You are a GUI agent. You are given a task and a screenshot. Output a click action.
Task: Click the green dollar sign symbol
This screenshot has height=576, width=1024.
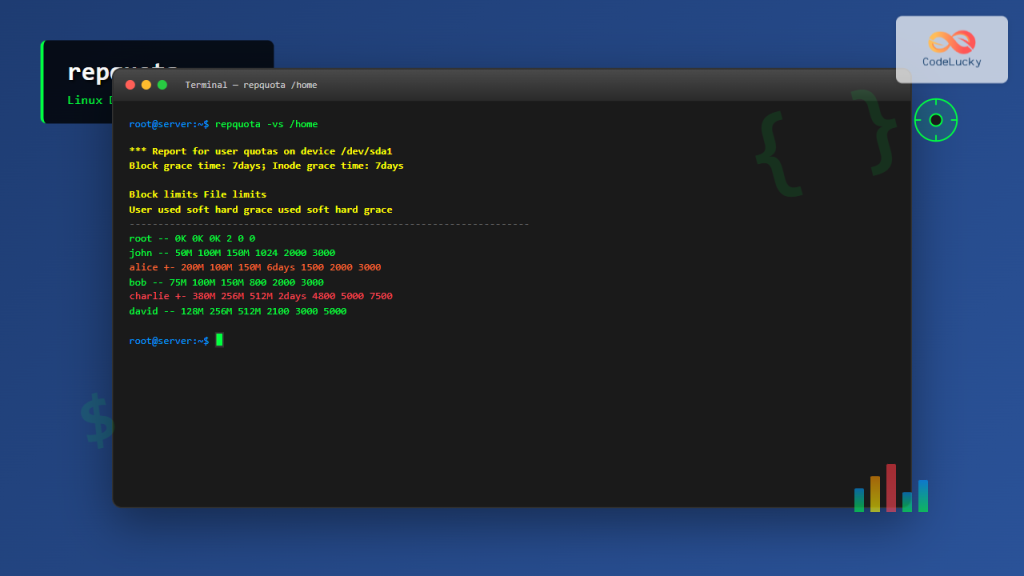[96, 421]
